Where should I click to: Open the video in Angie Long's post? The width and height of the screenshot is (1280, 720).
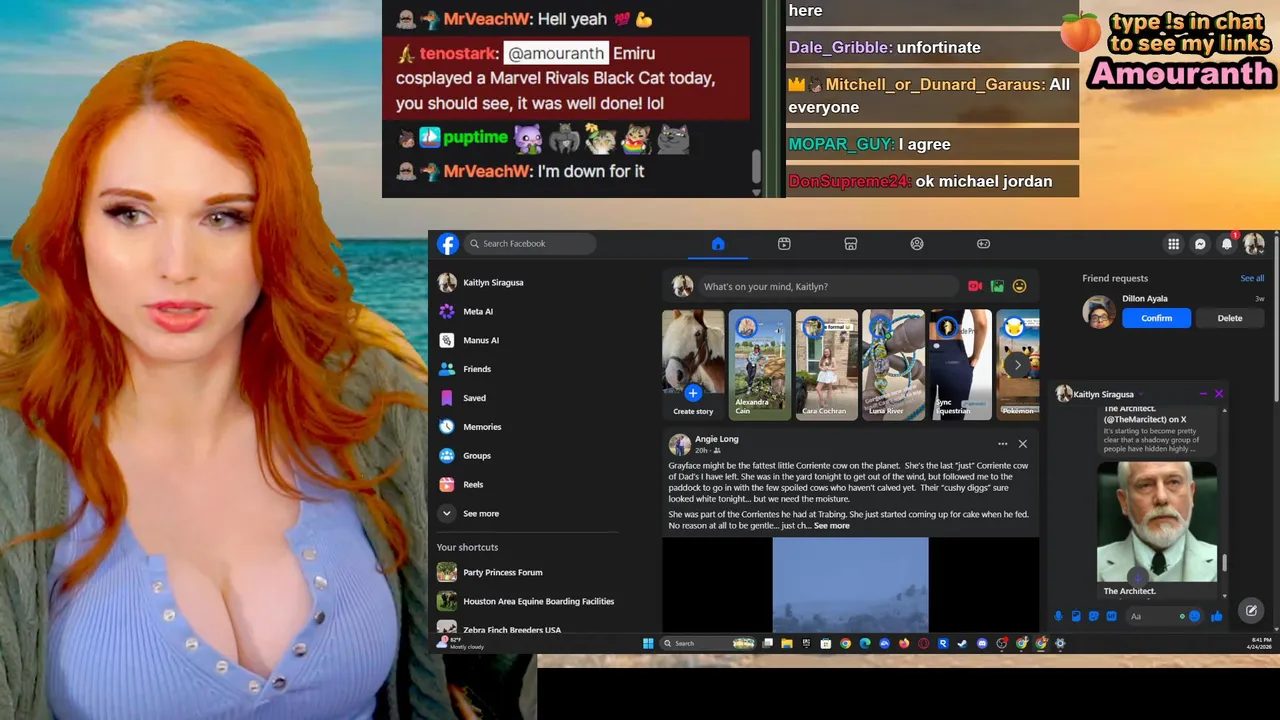coord(850,585)
